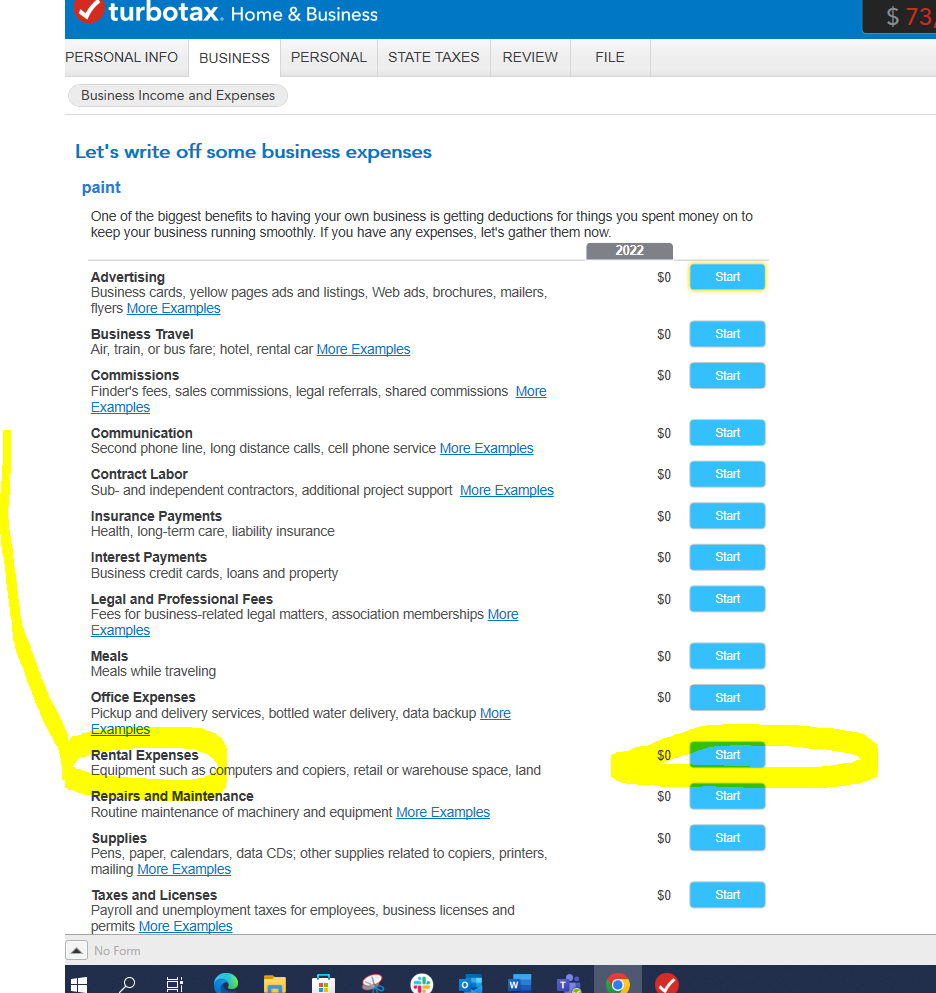This screenshot has height=993, width=936.
Task: Open Microsoft Store from the taskbar
Action: tap(323, 984)
